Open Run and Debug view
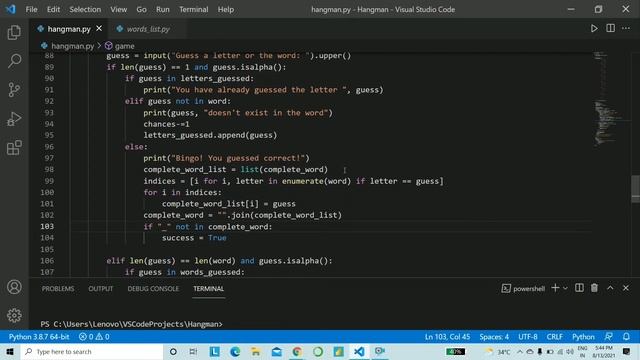This screenshot has width=640, height=360. 14,119
